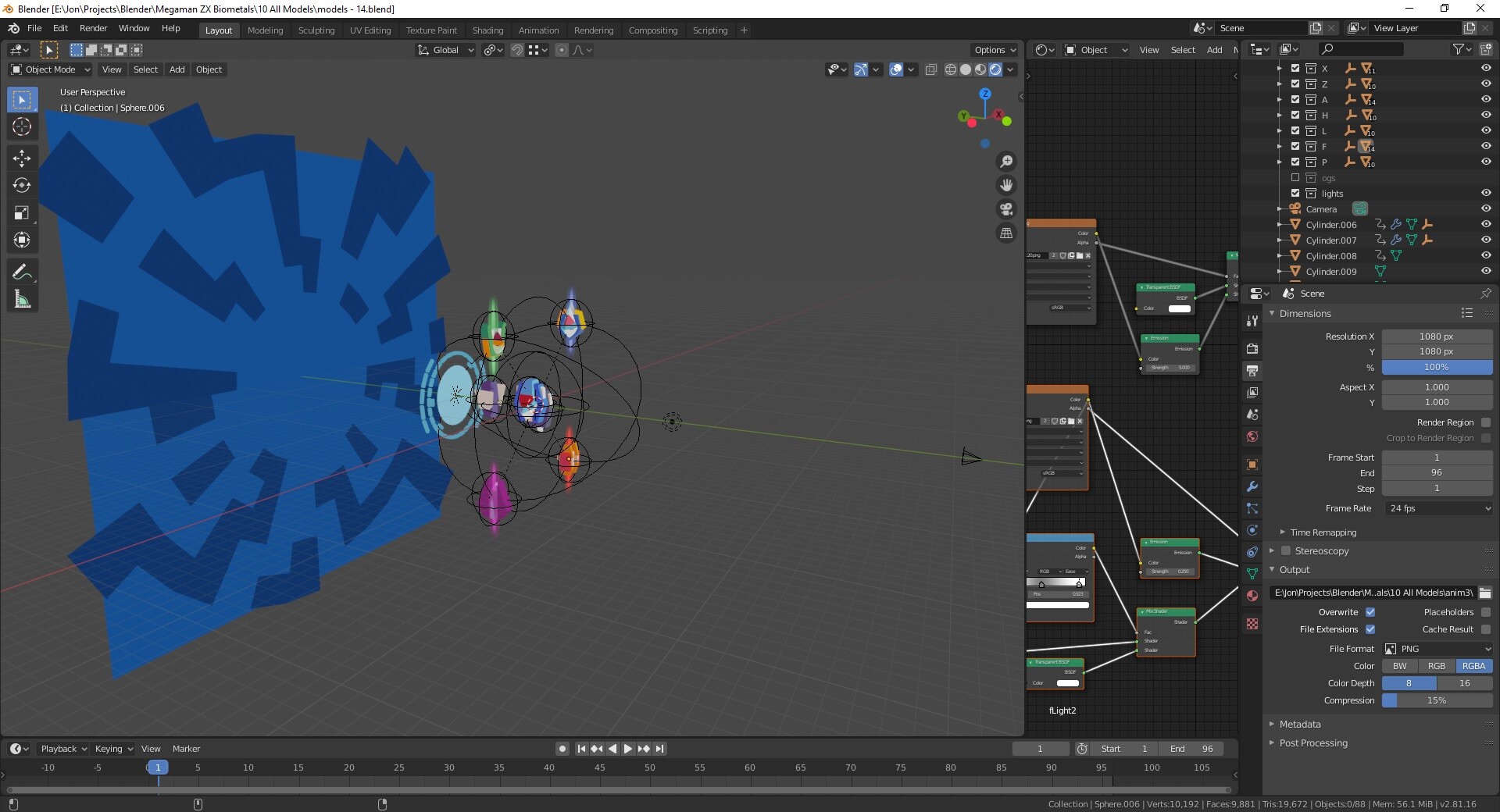Hide the lights collection eye icon

[x=1486, y=193]
